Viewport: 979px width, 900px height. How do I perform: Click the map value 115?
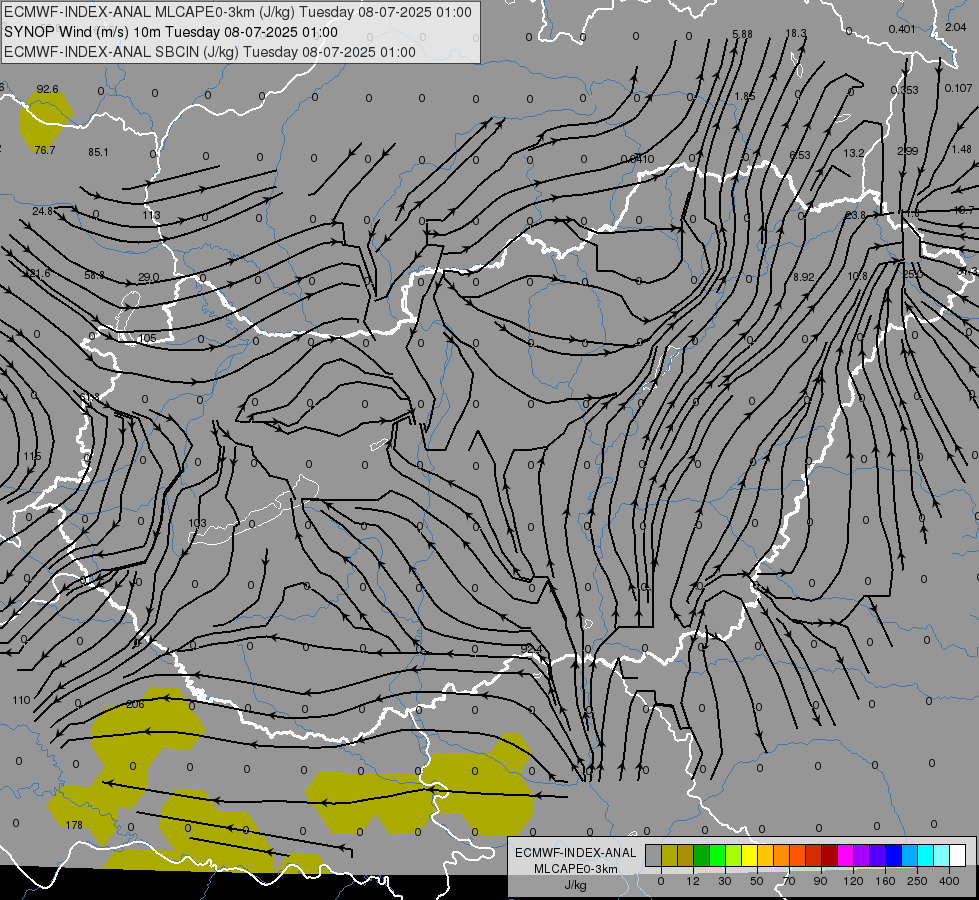pyautogui.click(x=32, y=457)
